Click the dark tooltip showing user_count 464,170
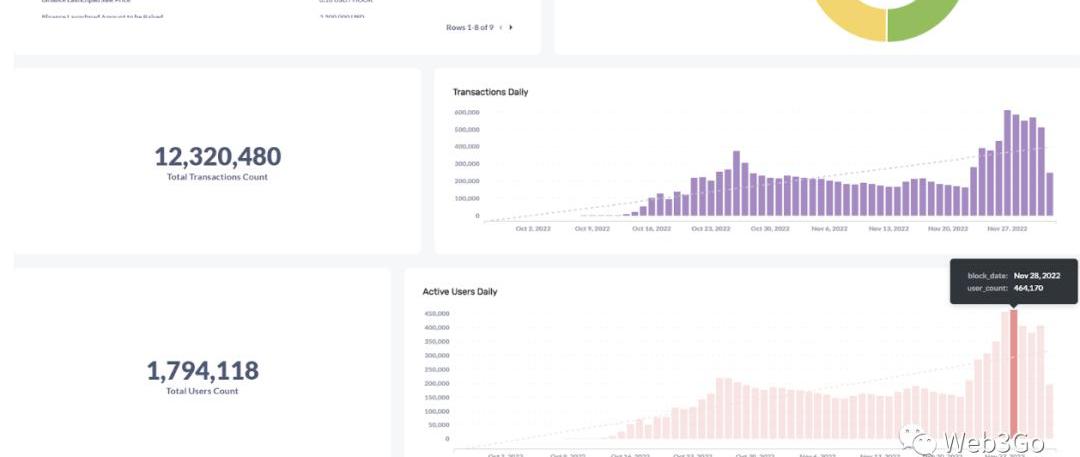This screenshot has width=1080, height=457. (1015, 282)
